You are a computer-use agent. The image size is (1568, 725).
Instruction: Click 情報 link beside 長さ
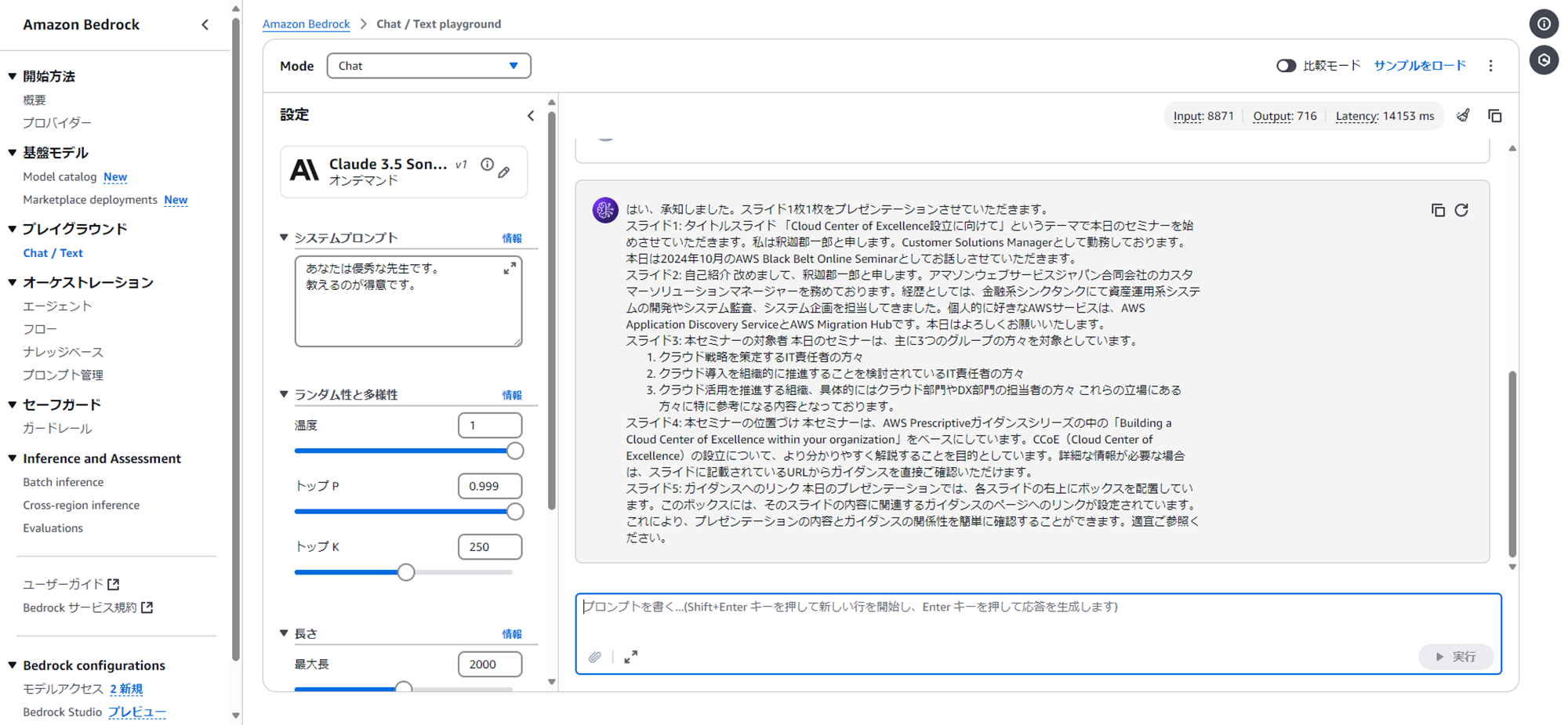point(512,634)
